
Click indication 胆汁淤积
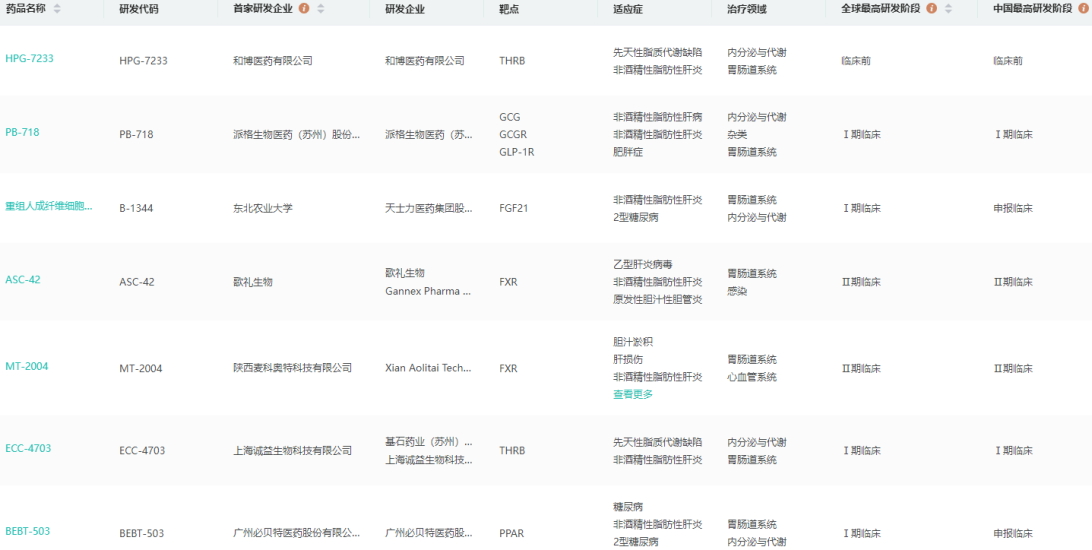[633, 342]
